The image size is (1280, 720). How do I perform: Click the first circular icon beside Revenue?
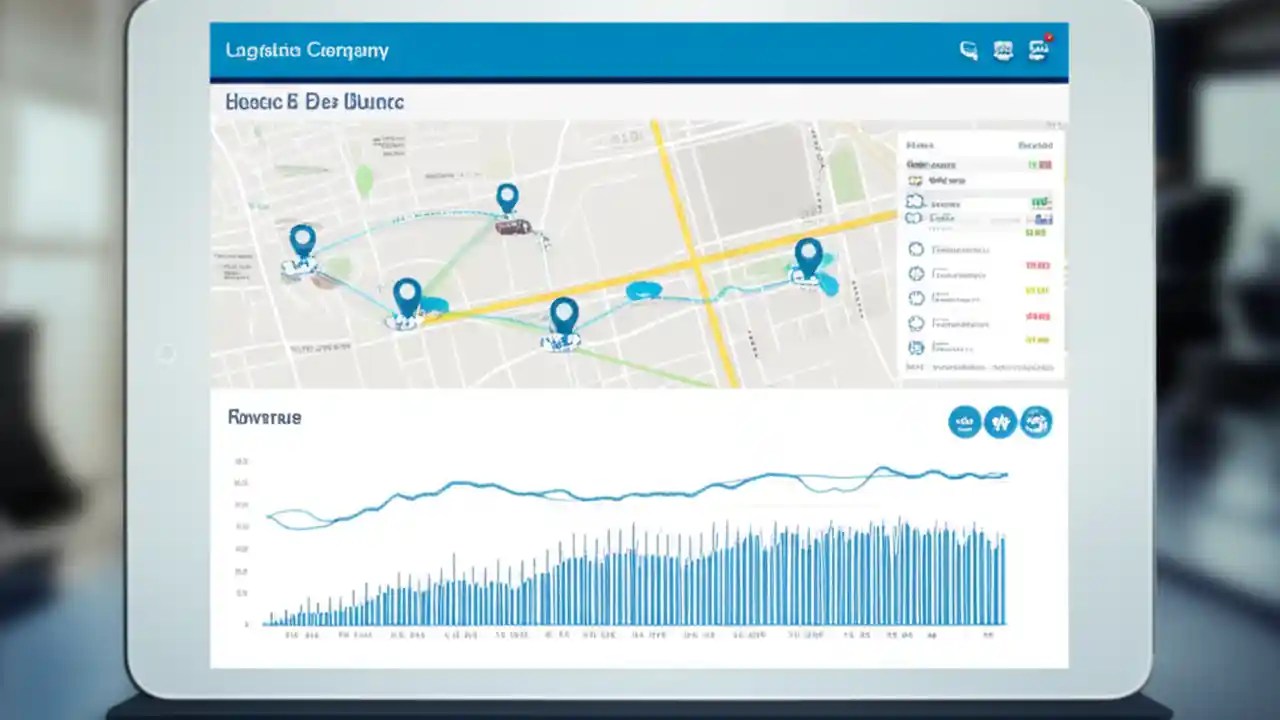pos(963,422)
